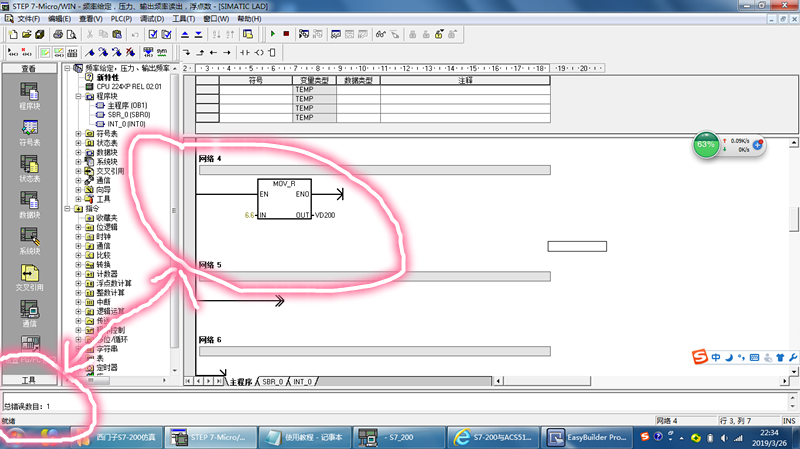800x449 pixels.
Task: Expand the 位逻辑 instruction folder
Action: tap(79, 227)
